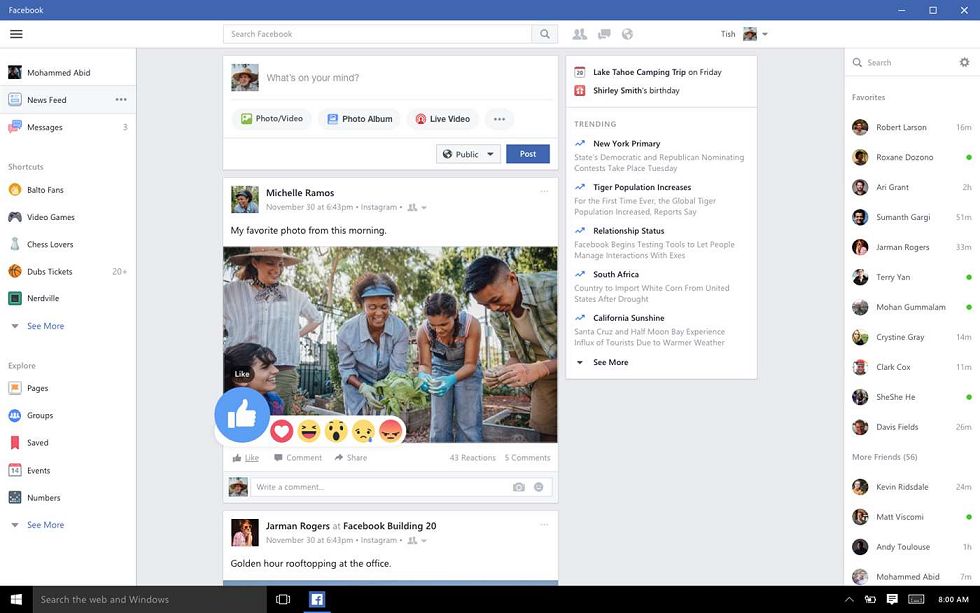
Task: Click the search magnifier button
Action: [x=545, y=34]
